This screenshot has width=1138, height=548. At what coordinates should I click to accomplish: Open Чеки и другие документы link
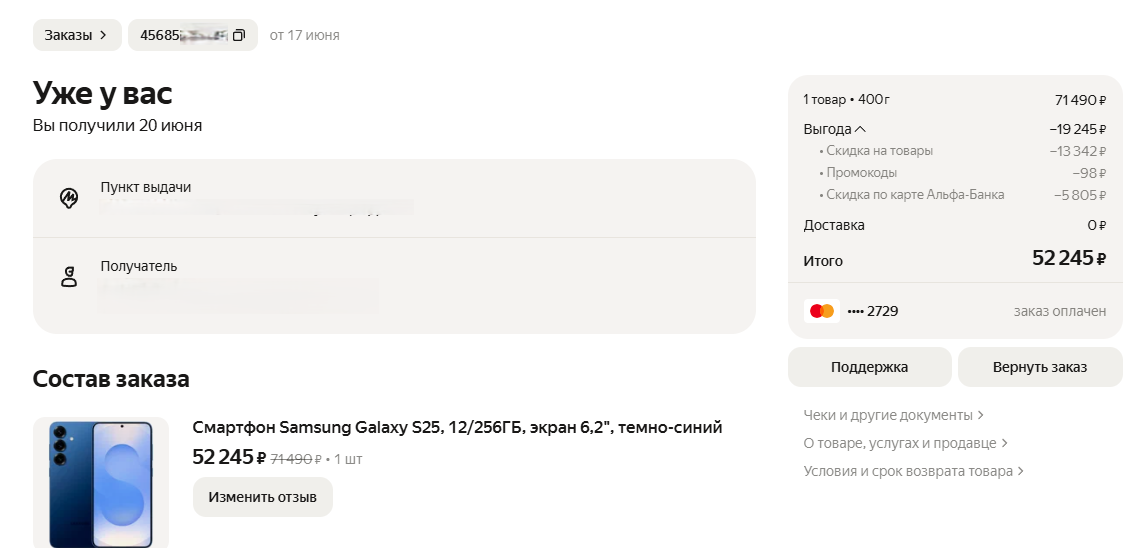pos(893,415)
